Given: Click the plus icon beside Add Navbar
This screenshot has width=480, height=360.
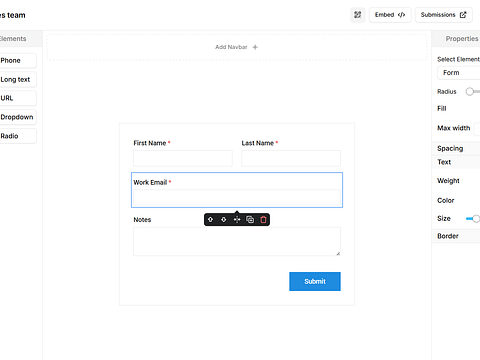Looking at the screenshot, I should pos(255,47).
